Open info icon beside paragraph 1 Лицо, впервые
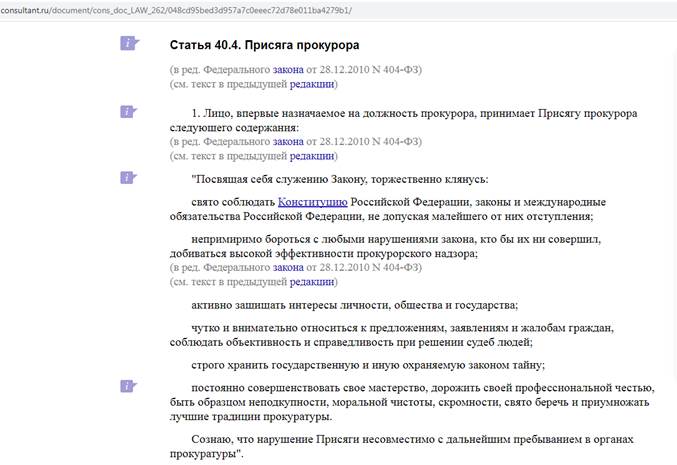The width and height of the screenshot is (677, 465). (128, 111)
